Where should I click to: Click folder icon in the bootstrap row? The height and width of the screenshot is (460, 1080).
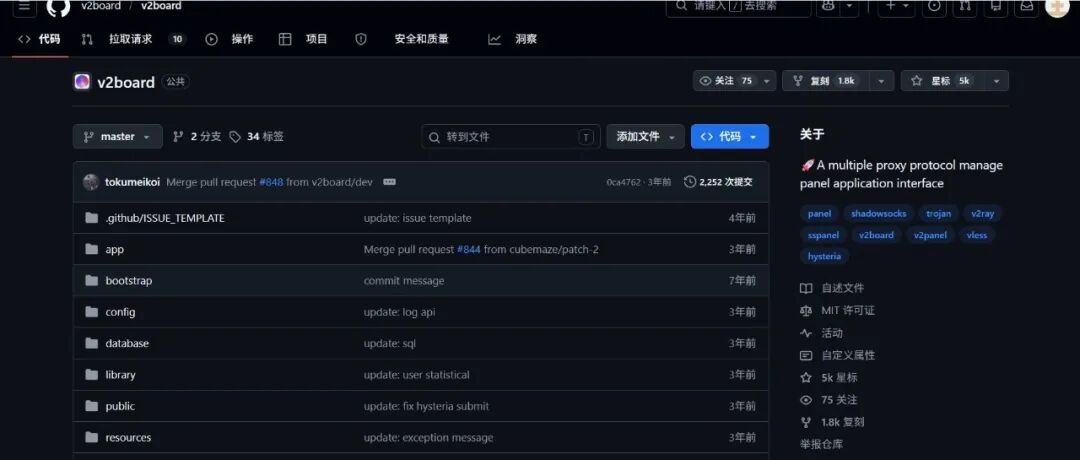coord(92,280)
